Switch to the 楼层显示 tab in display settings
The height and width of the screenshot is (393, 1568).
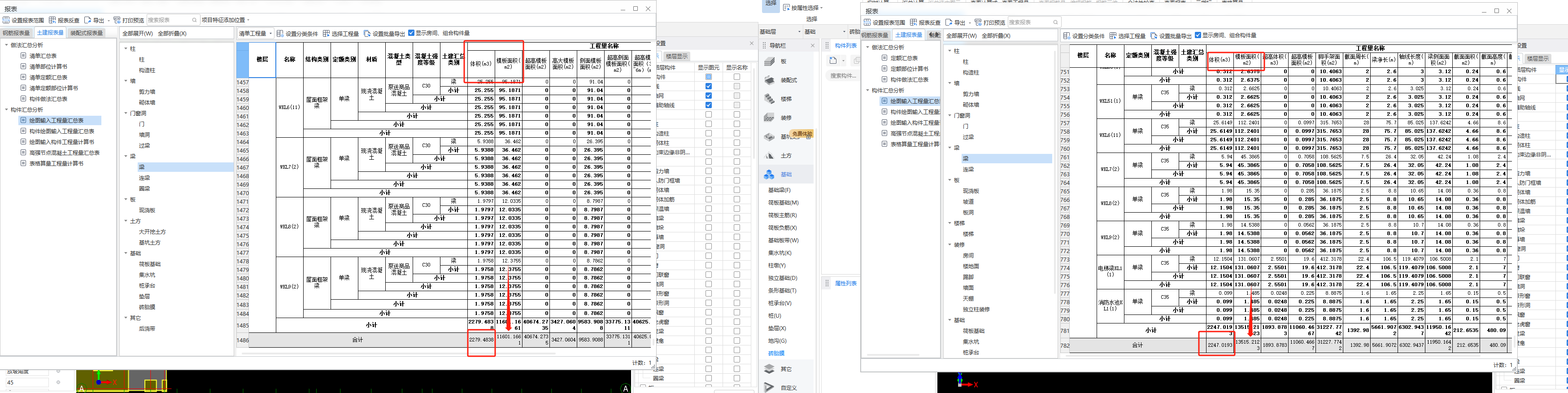click(676, 56)
